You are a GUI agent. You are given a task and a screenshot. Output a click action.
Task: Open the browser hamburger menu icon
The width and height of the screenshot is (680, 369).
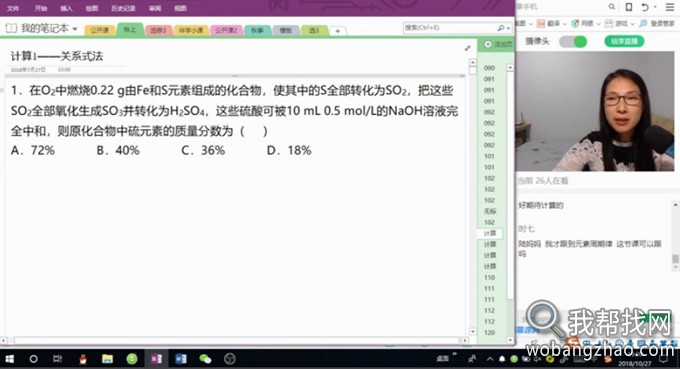[x=670, y=7]
